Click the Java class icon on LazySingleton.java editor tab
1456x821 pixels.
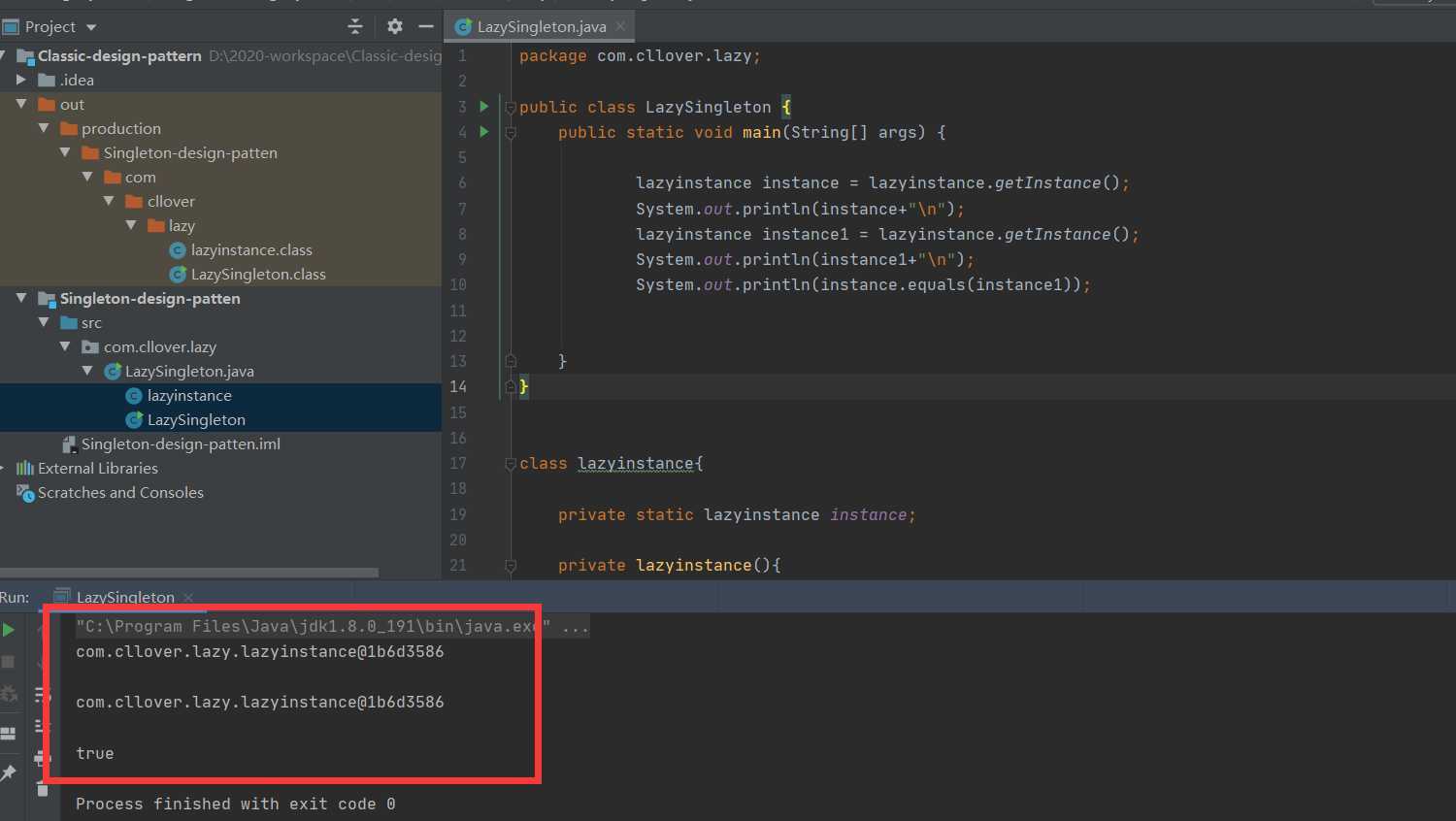coord(464,27)
